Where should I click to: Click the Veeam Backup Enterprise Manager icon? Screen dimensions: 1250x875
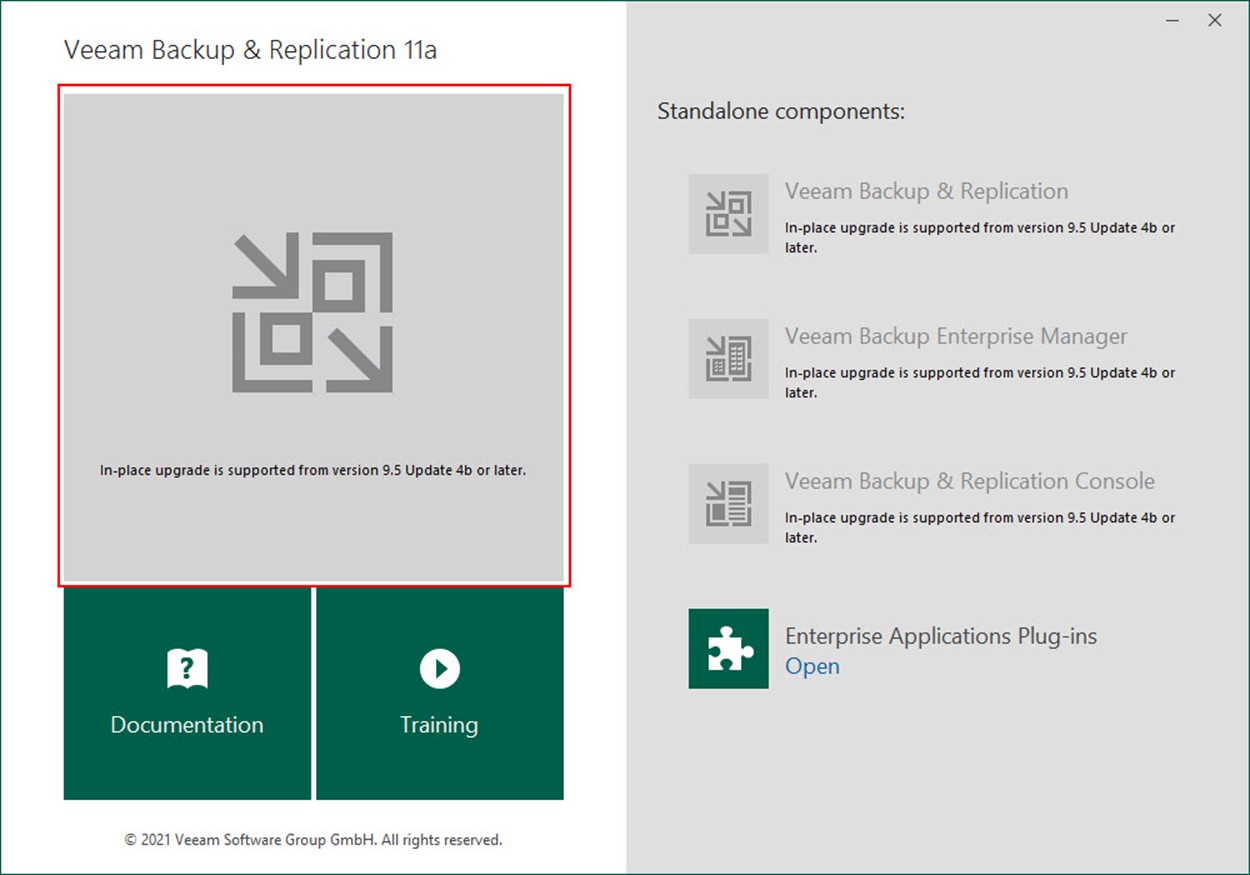click(x=728, y=359)
